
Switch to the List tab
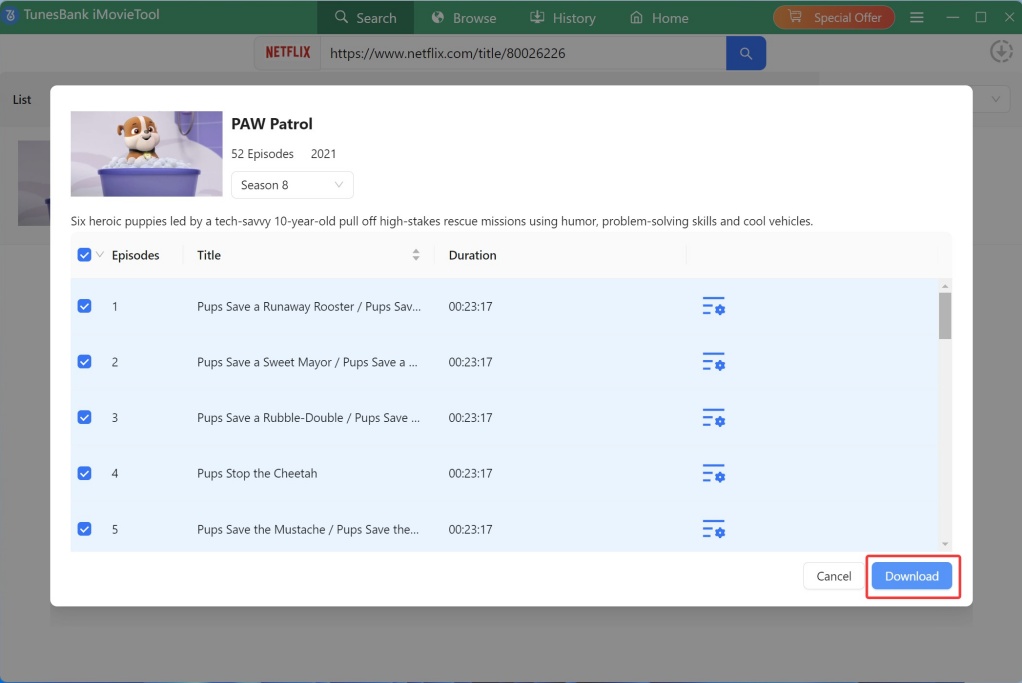coord(22,99)
